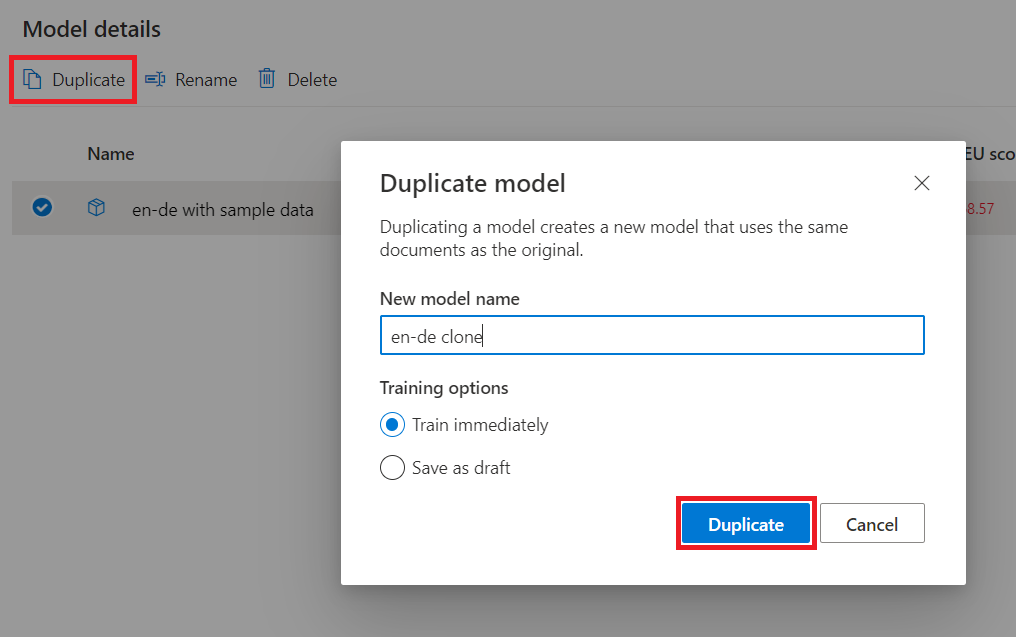Select the Train immediately option
The width and height of the screenshot is (1016, 637).
[x=392, y=424]
